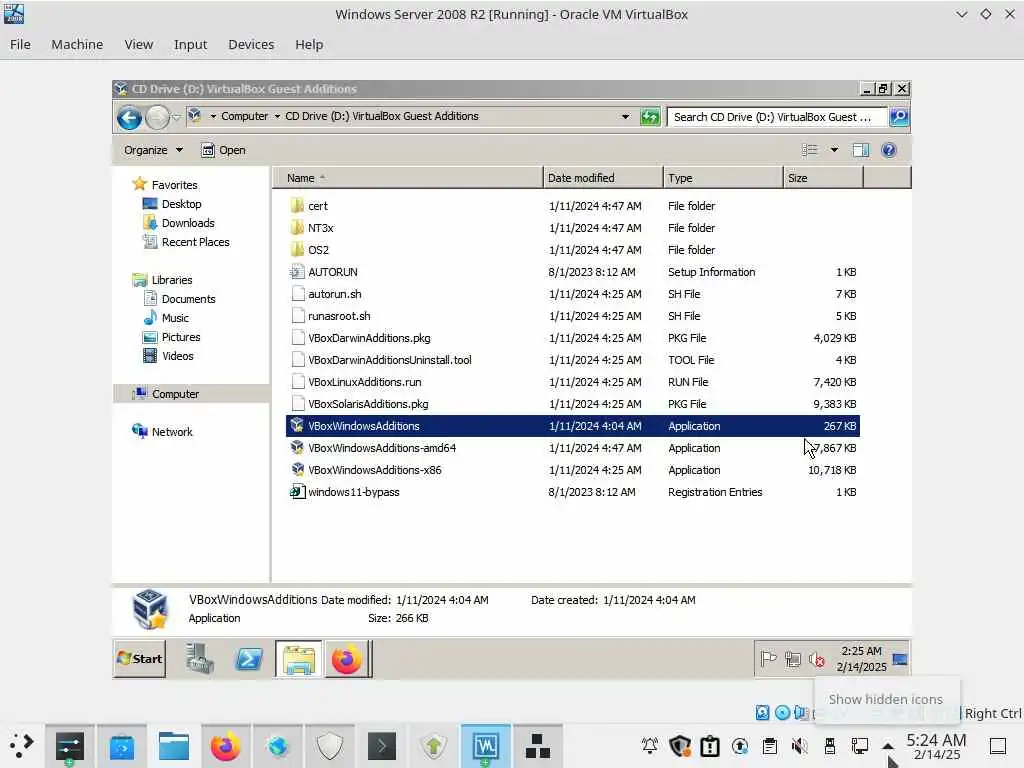Go back with the Explorer back arrow
This screenshot has width=1024, height=768.
[x=129, y=118]
